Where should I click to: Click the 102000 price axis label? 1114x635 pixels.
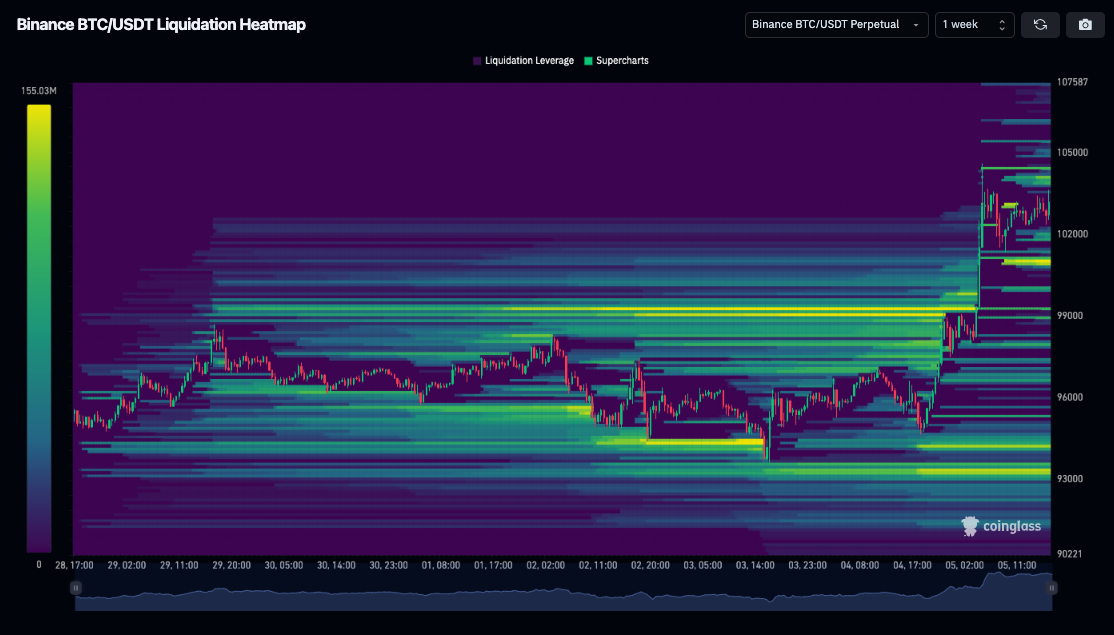[x=1072, y=234]
